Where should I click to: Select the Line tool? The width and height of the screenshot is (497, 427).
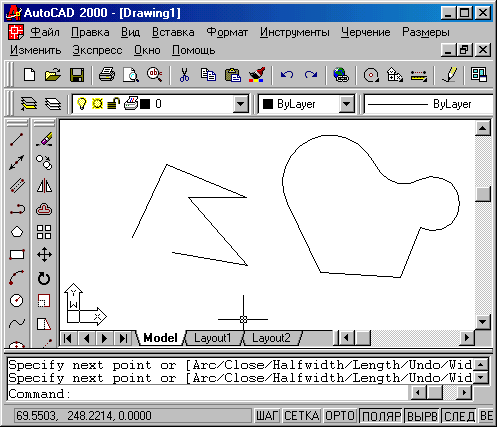point(17,139)
